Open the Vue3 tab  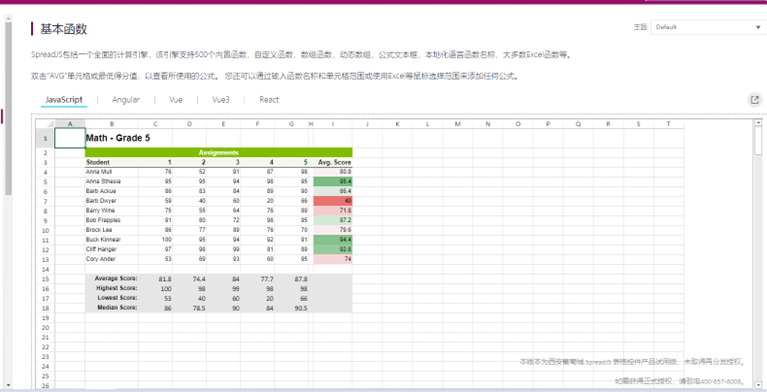click(221, 100)
